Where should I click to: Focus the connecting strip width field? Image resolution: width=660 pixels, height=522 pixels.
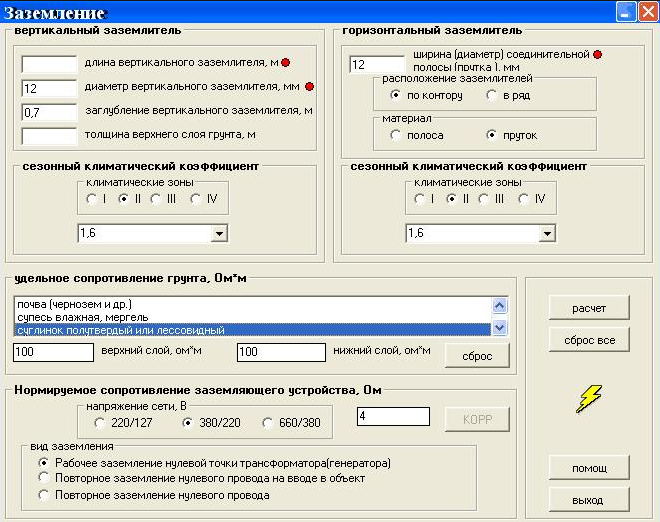[377, 64]
